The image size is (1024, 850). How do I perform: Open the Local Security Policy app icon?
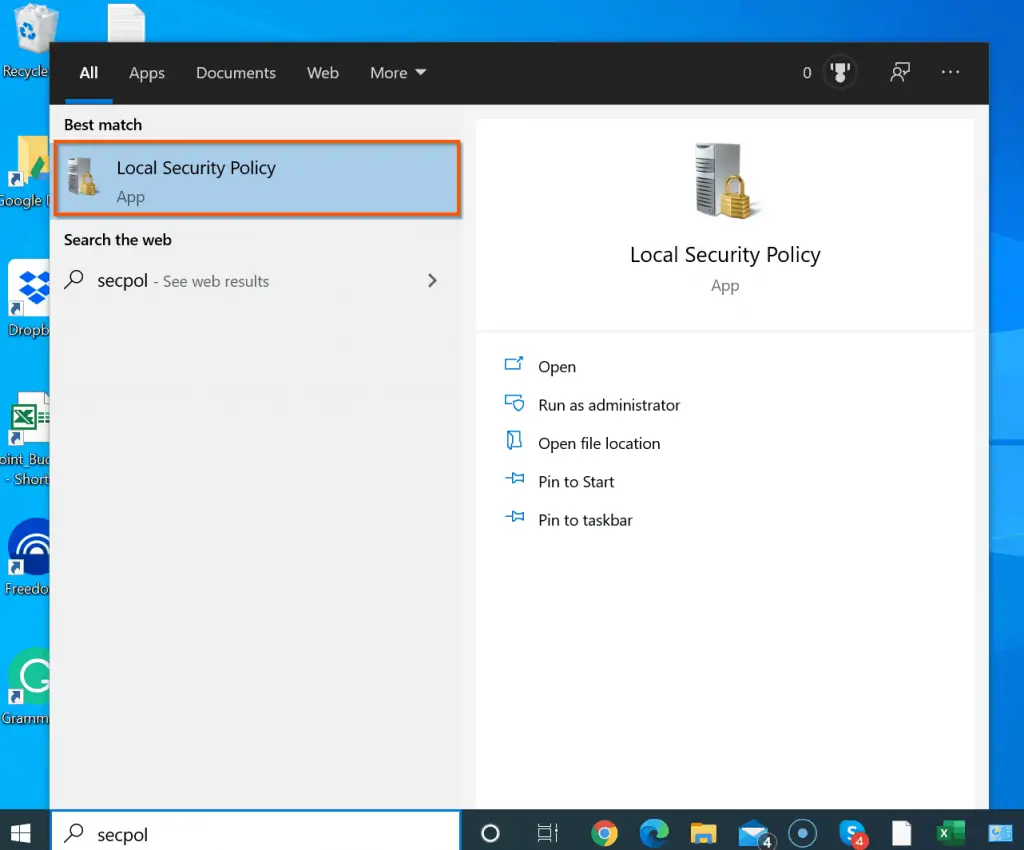click(82, 179)
